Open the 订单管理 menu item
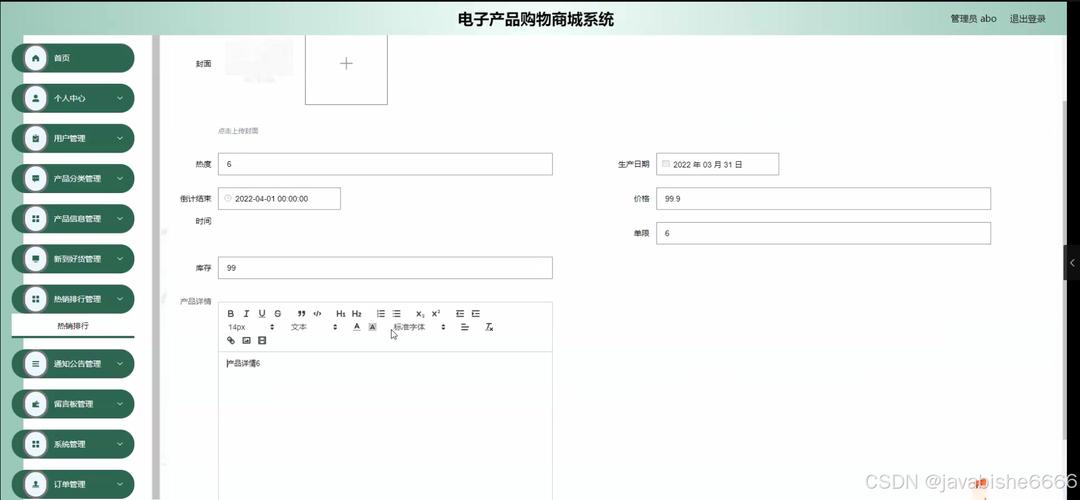The image size is (1080, 500). click(x=73, y=484)
